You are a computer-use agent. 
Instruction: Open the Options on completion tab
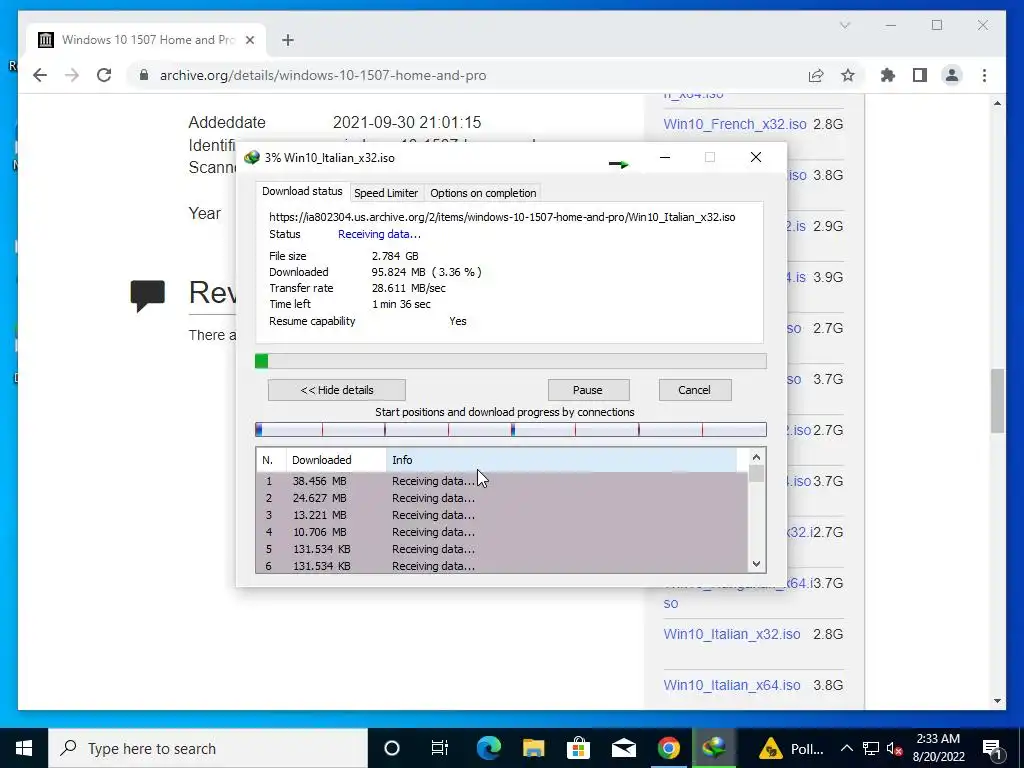point(483,193)
